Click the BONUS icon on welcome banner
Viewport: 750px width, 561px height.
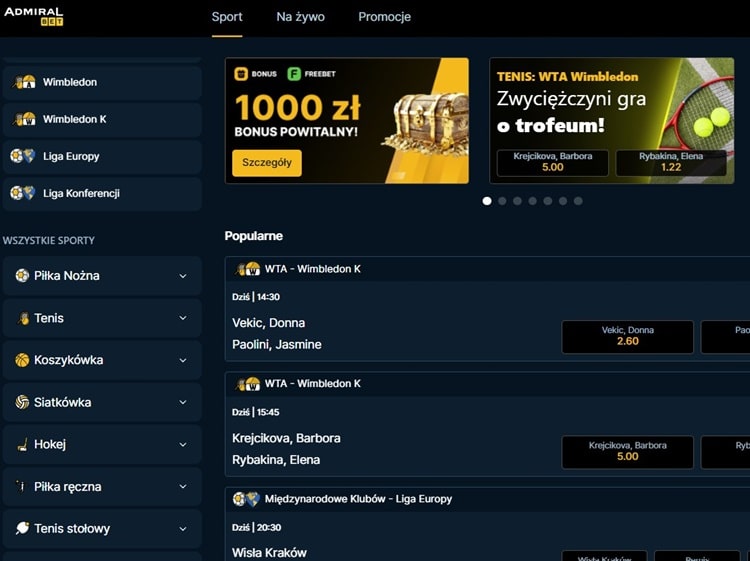pos(241,74)
